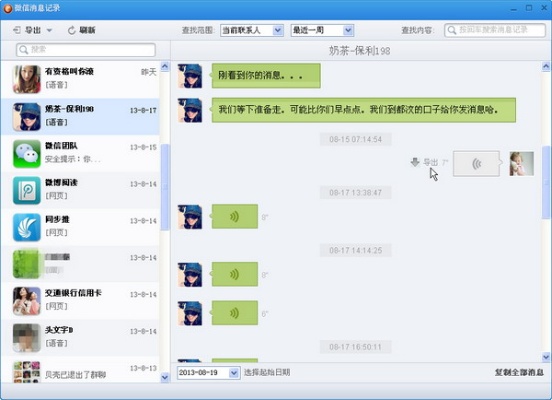The image size is (552, 400).
Task: Open the 最近一周 time range dropdown
Action: (322, 30)
